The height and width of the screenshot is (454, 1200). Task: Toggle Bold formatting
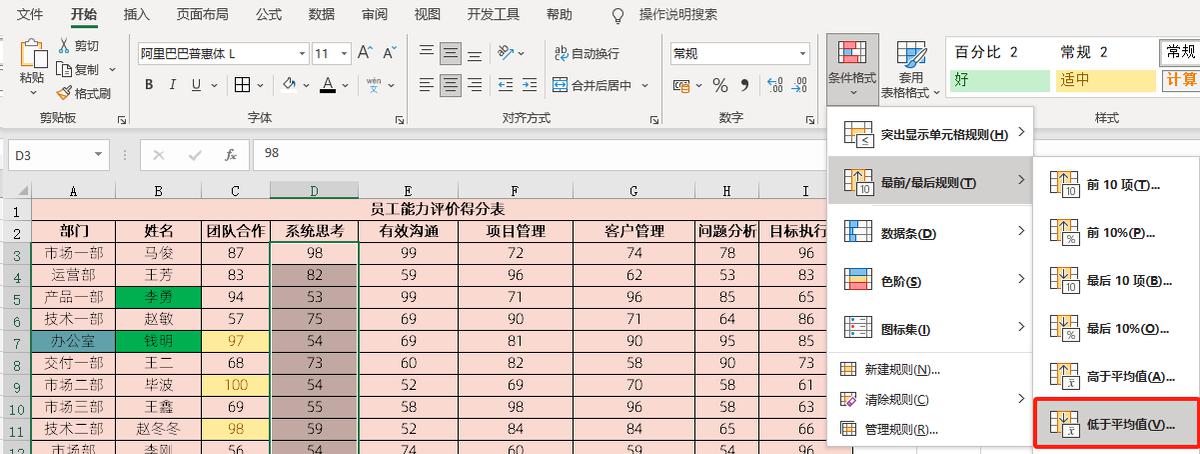click(x=149, y=85)
